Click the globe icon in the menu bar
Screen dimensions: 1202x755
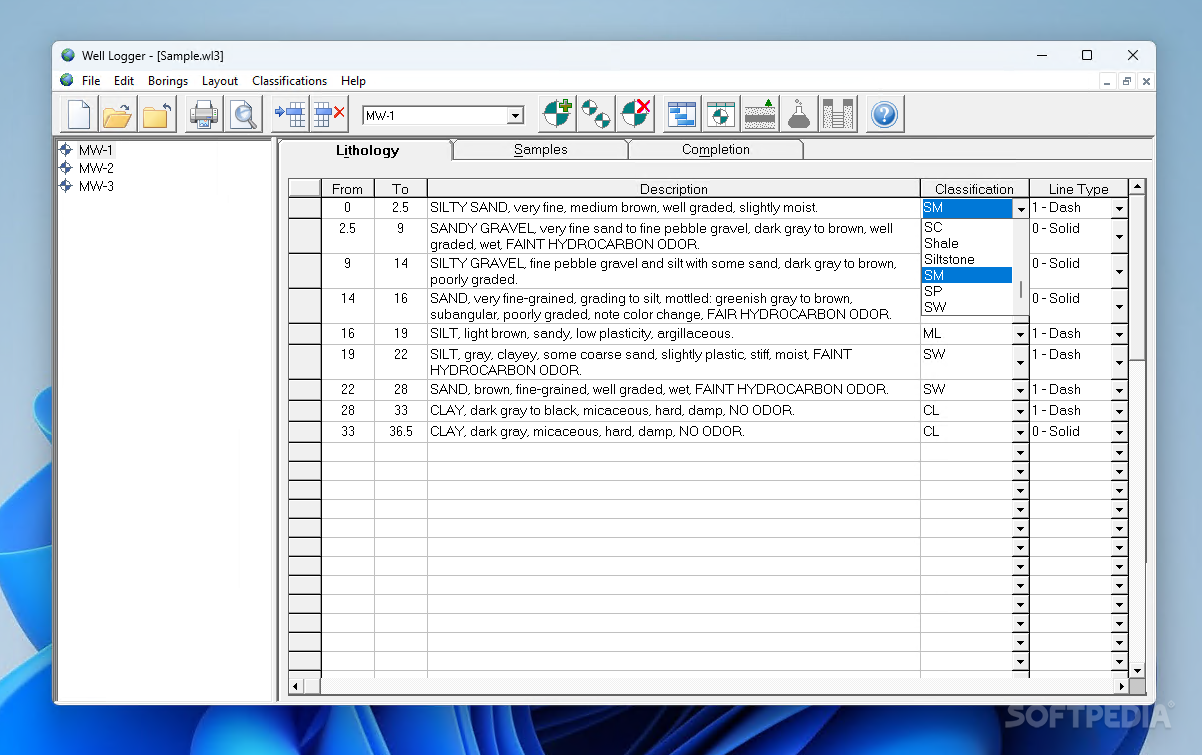coord(67,80)
